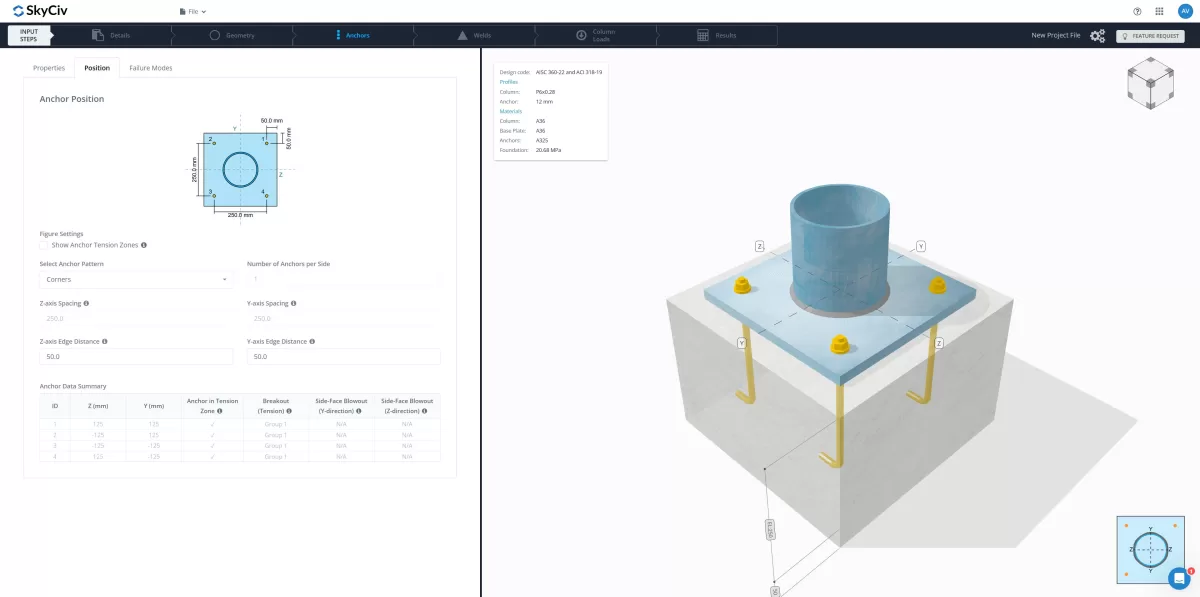Open the chat support bubble
The image size is (1200, 597).
coord(1179,578)
